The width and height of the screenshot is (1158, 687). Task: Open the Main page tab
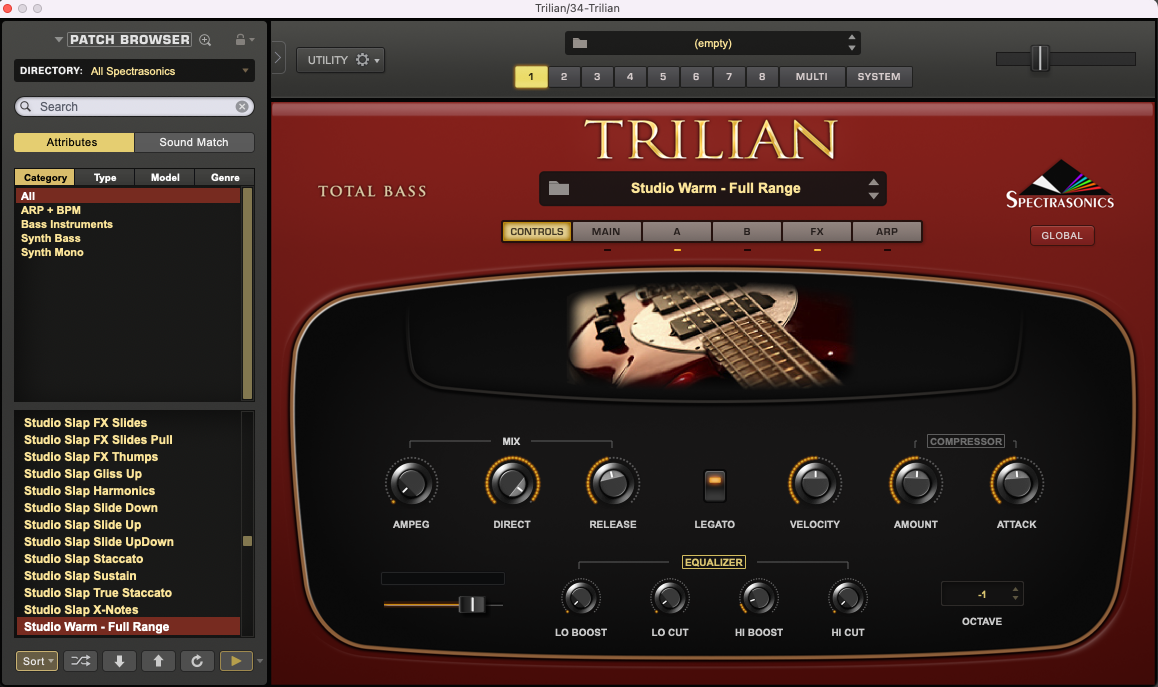pyautogui.click(x=606, y=232)
